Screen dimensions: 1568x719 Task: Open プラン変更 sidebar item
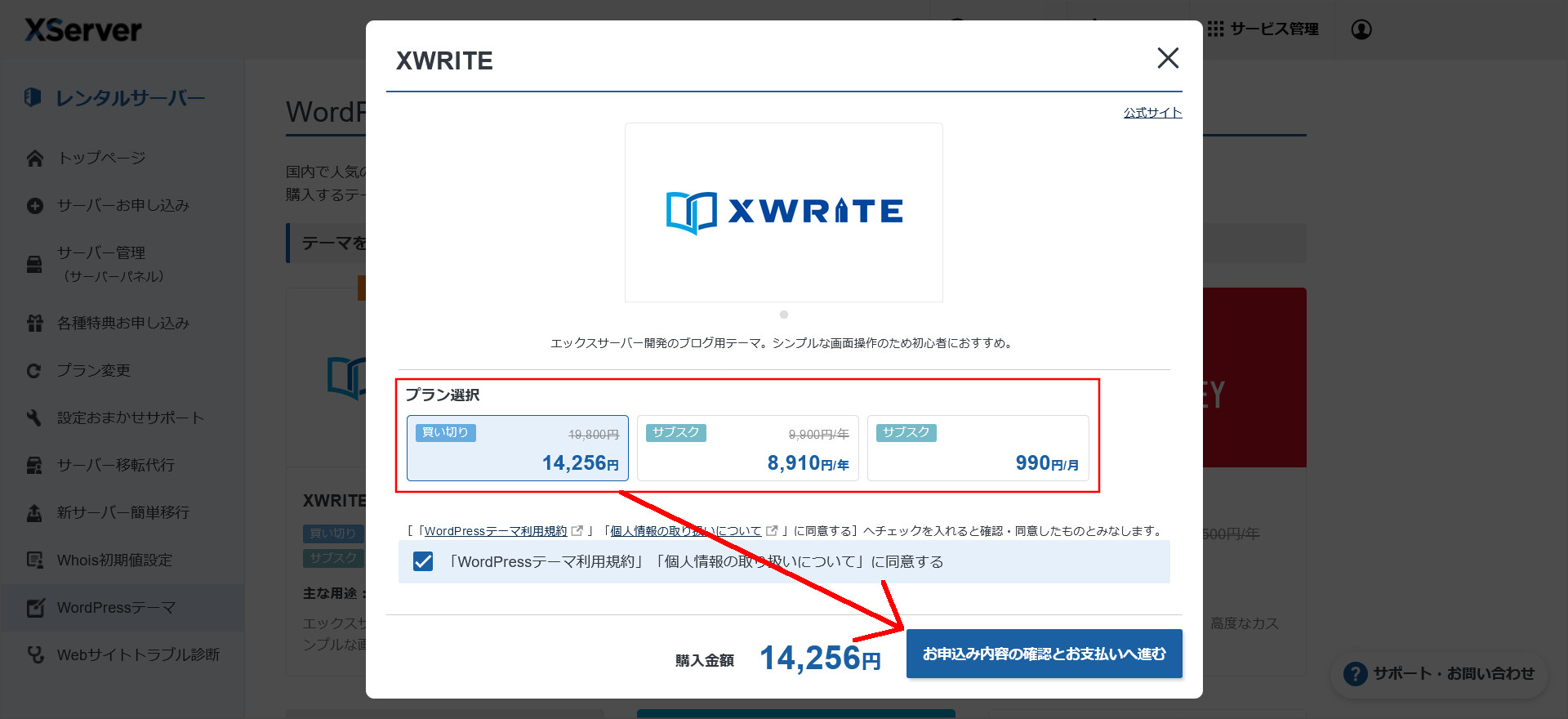point(94,370)
